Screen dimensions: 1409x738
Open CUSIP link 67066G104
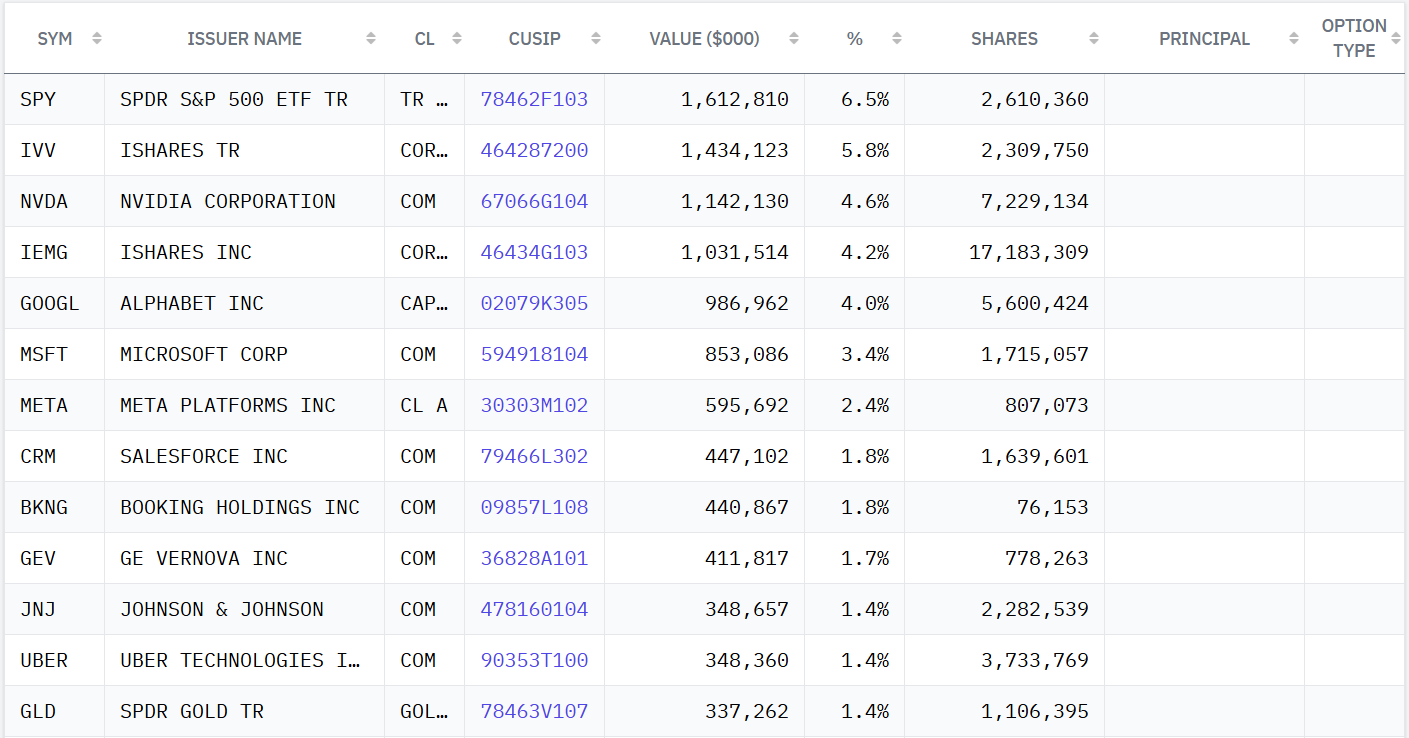click(534, 201)
